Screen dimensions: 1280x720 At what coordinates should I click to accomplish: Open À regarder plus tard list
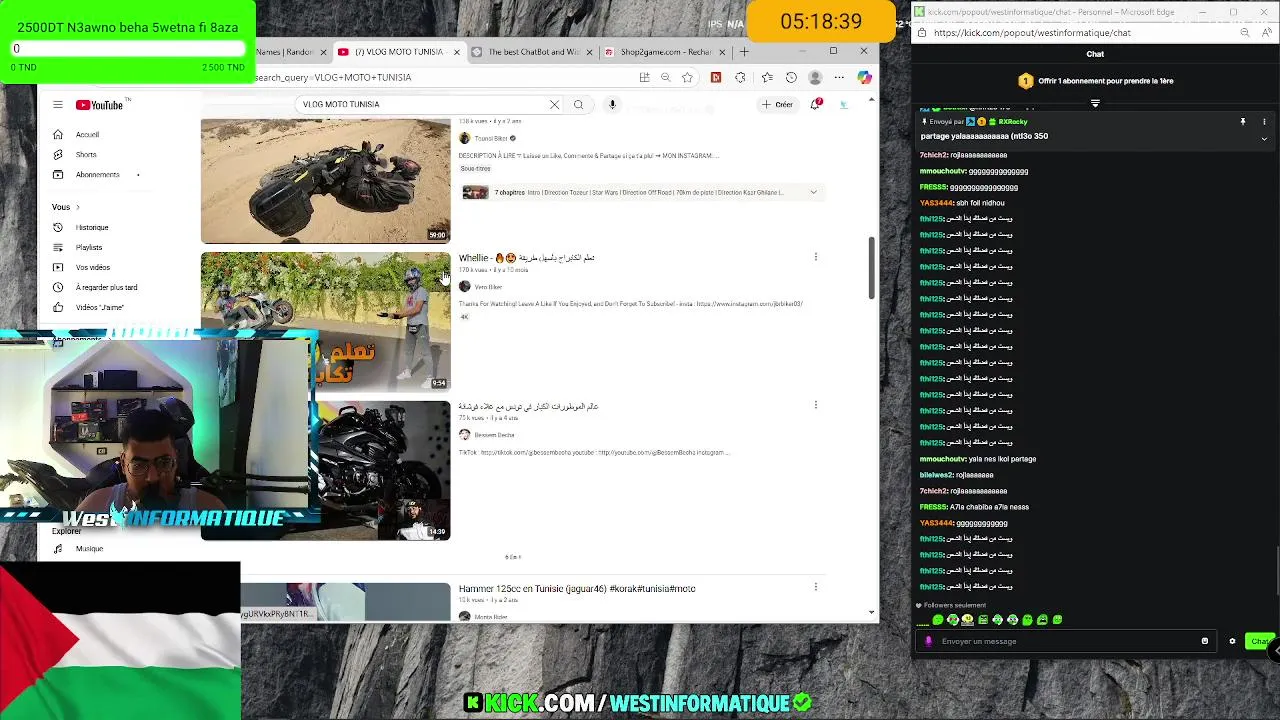(106, 287)
